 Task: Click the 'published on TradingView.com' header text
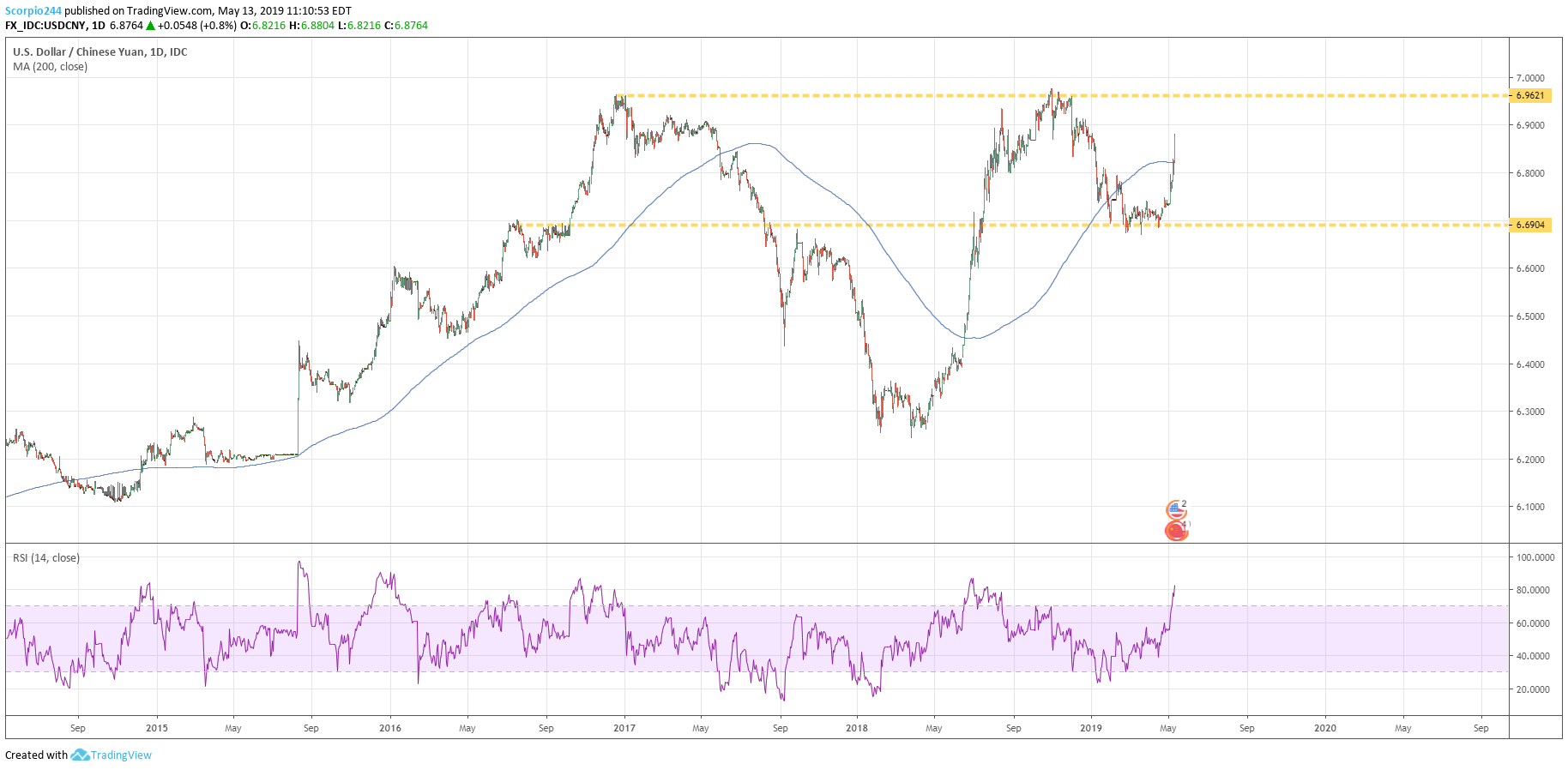point(138,11)
